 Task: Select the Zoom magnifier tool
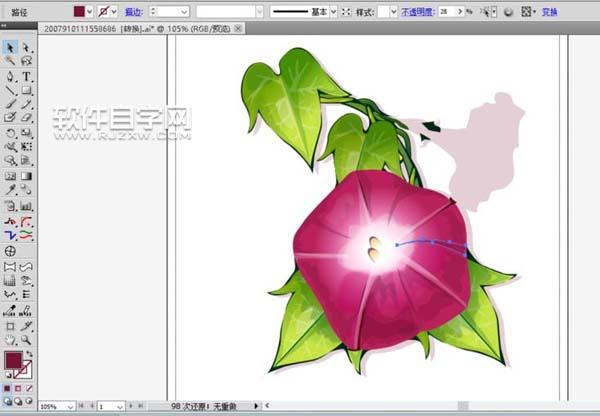26,339
